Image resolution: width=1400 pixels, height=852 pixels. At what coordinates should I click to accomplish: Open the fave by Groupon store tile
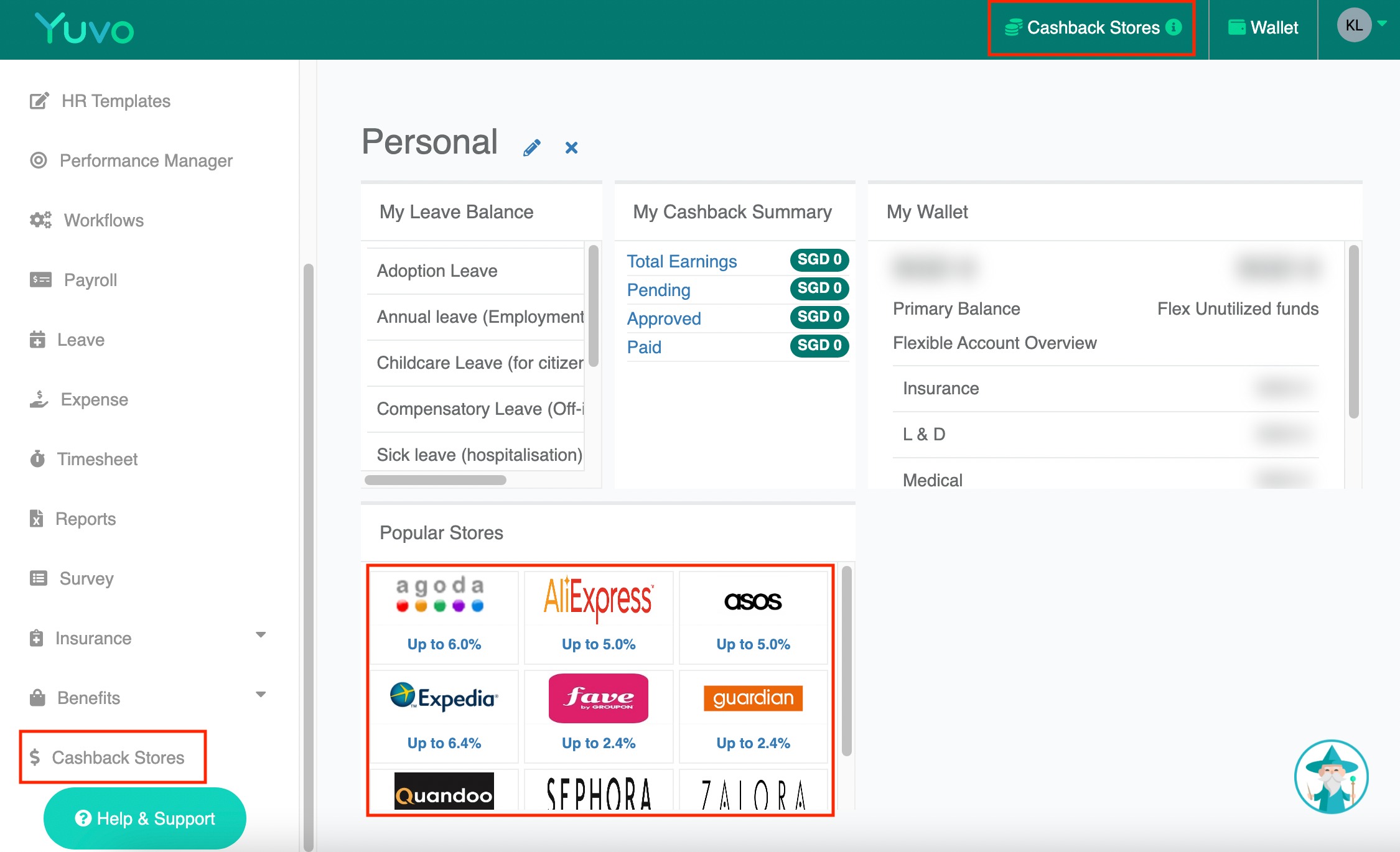click(x=599, y=716)
